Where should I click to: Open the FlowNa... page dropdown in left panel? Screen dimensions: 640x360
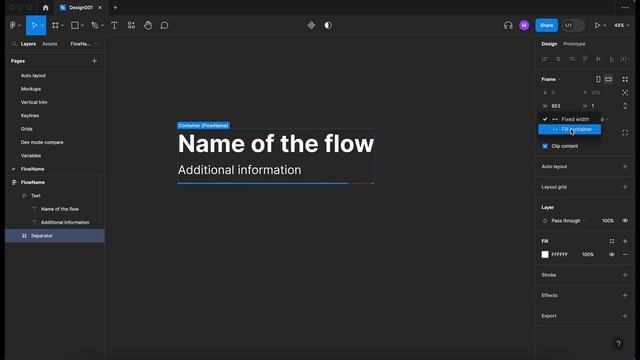click(84, 44)
